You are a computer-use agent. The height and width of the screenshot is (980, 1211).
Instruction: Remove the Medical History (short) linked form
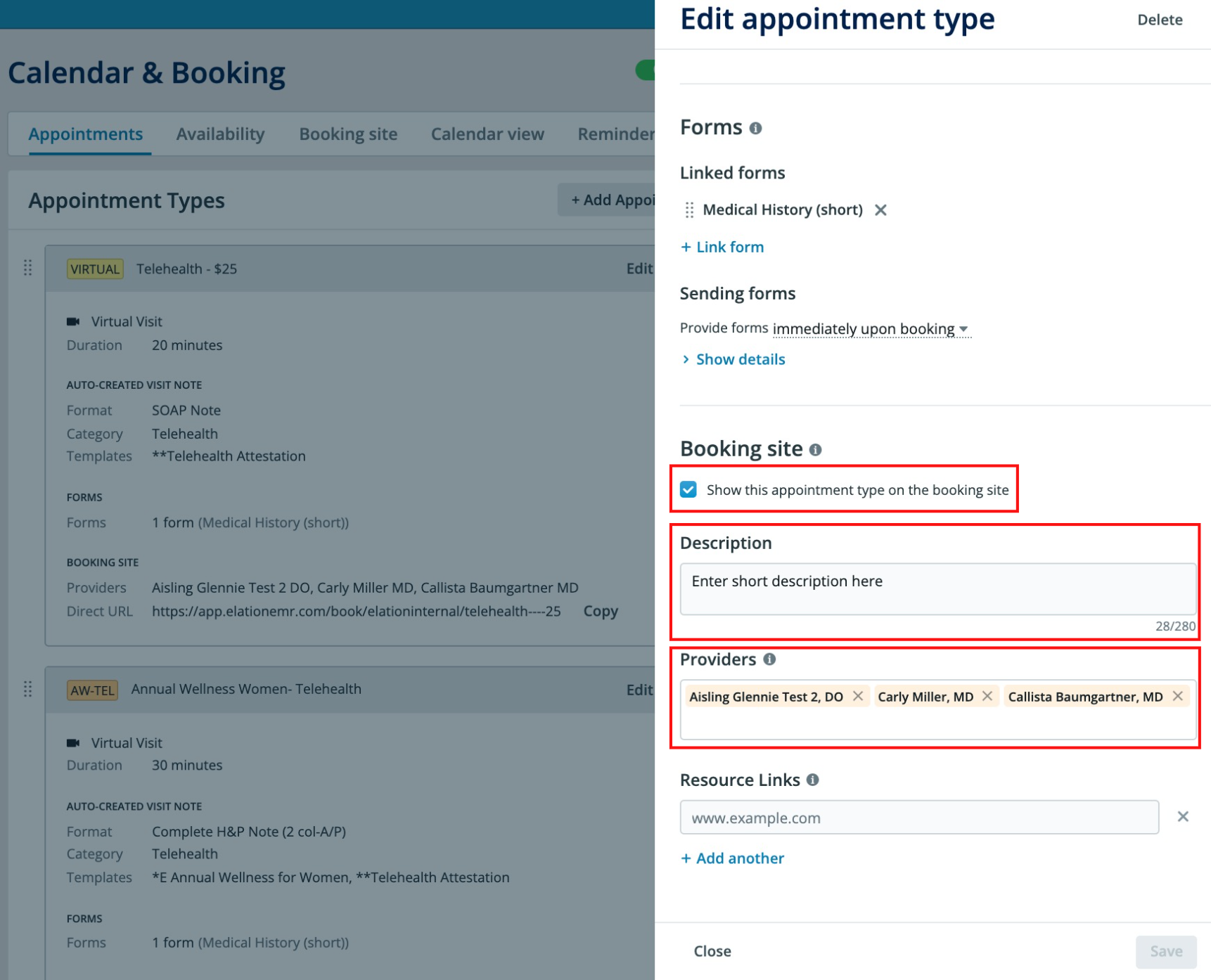tap(881, 209)
